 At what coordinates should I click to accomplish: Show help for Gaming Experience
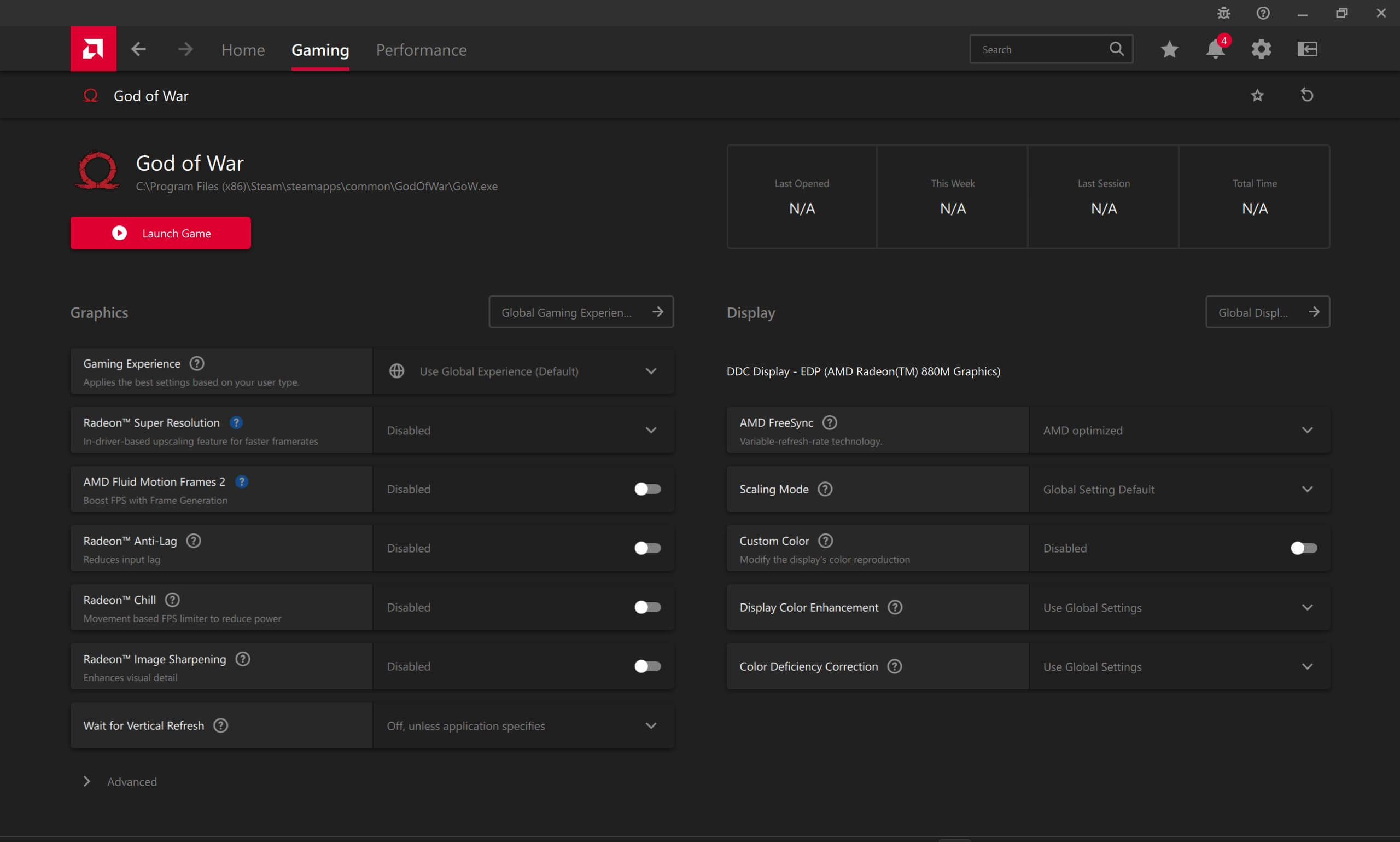click(x=197, y=363)
